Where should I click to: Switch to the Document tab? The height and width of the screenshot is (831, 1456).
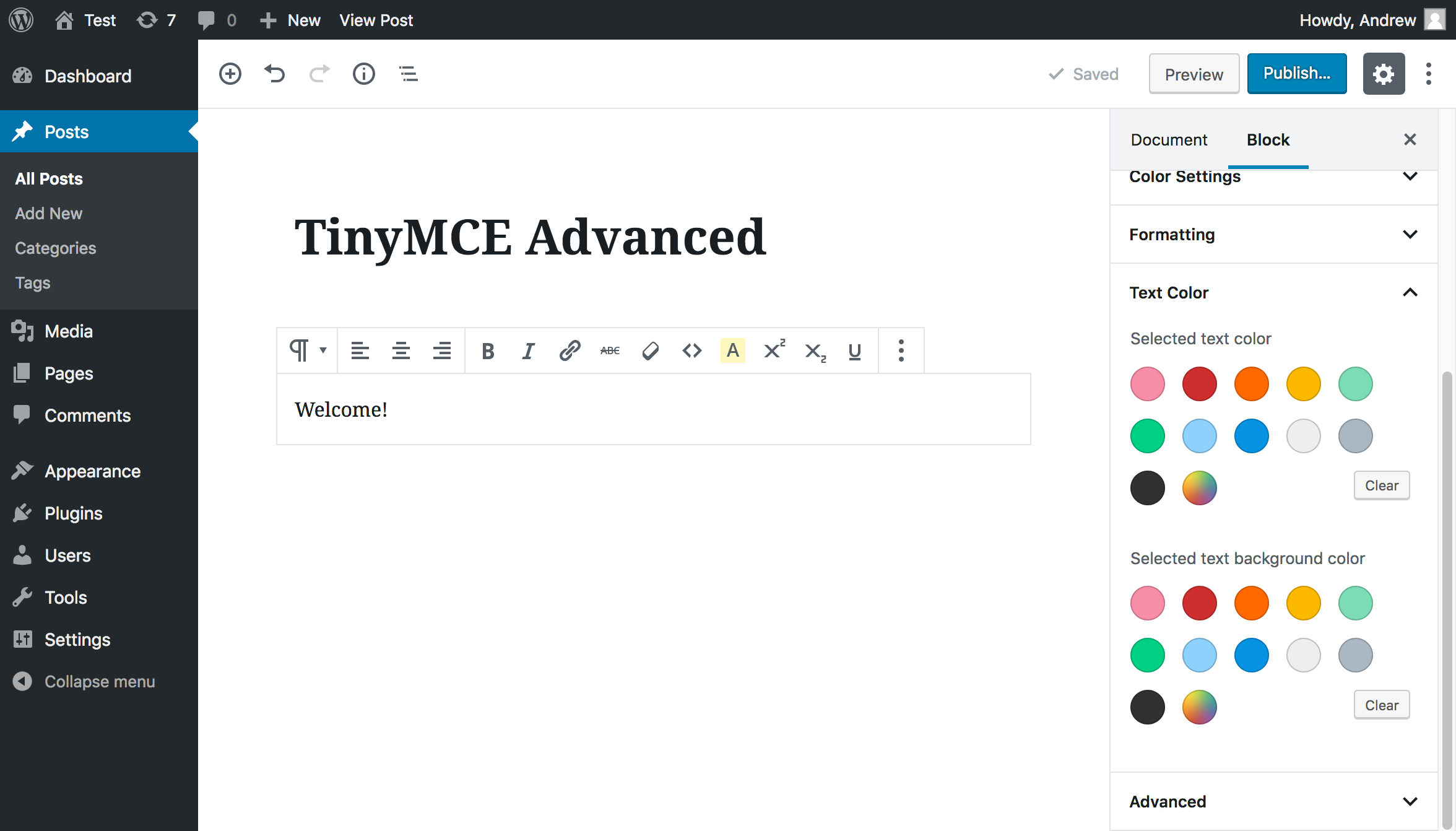1169,140
